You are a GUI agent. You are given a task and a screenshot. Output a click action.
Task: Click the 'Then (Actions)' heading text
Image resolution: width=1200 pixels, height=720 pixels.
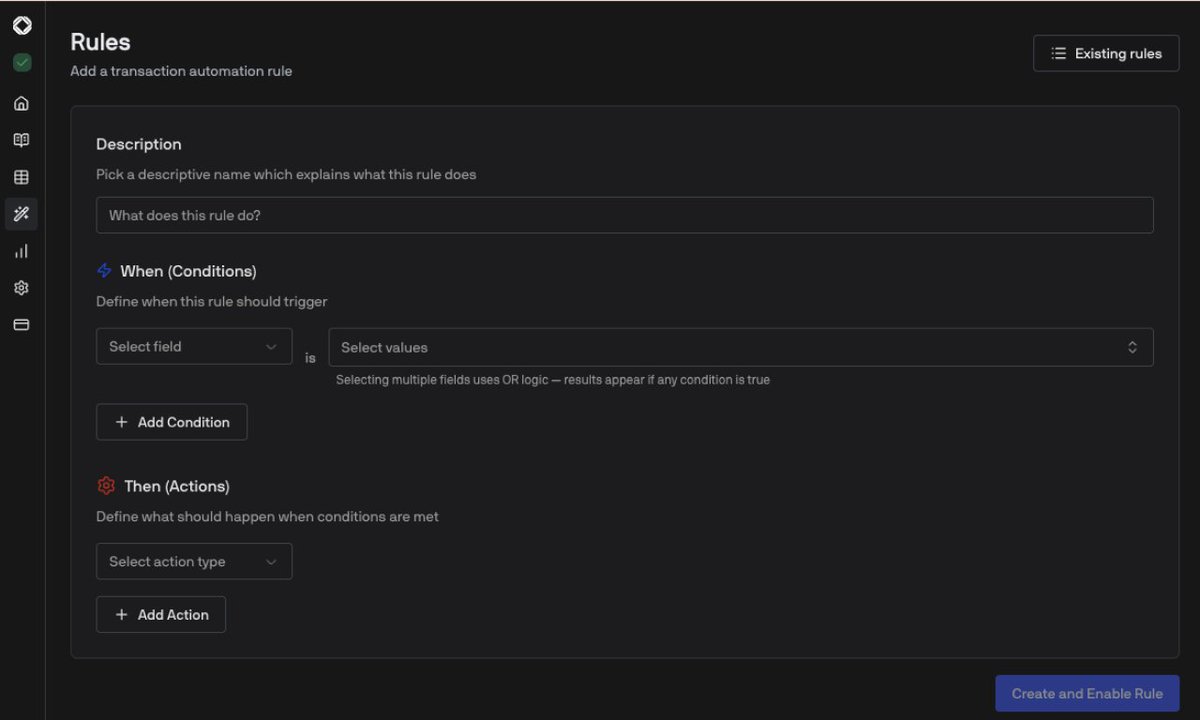tap(177, 486)
